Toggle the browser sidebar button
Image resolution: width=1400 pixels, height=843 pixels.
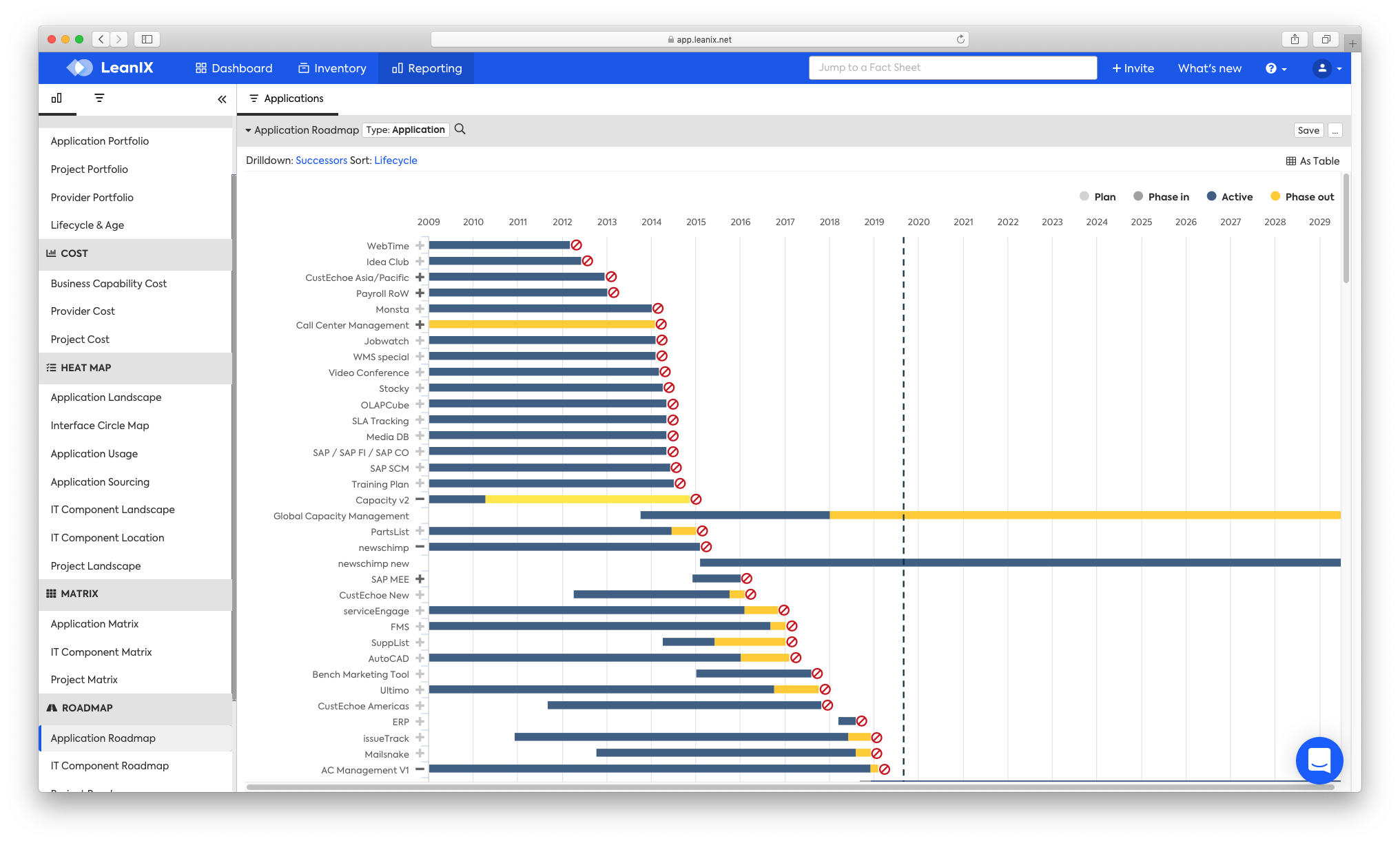(147, 39)
